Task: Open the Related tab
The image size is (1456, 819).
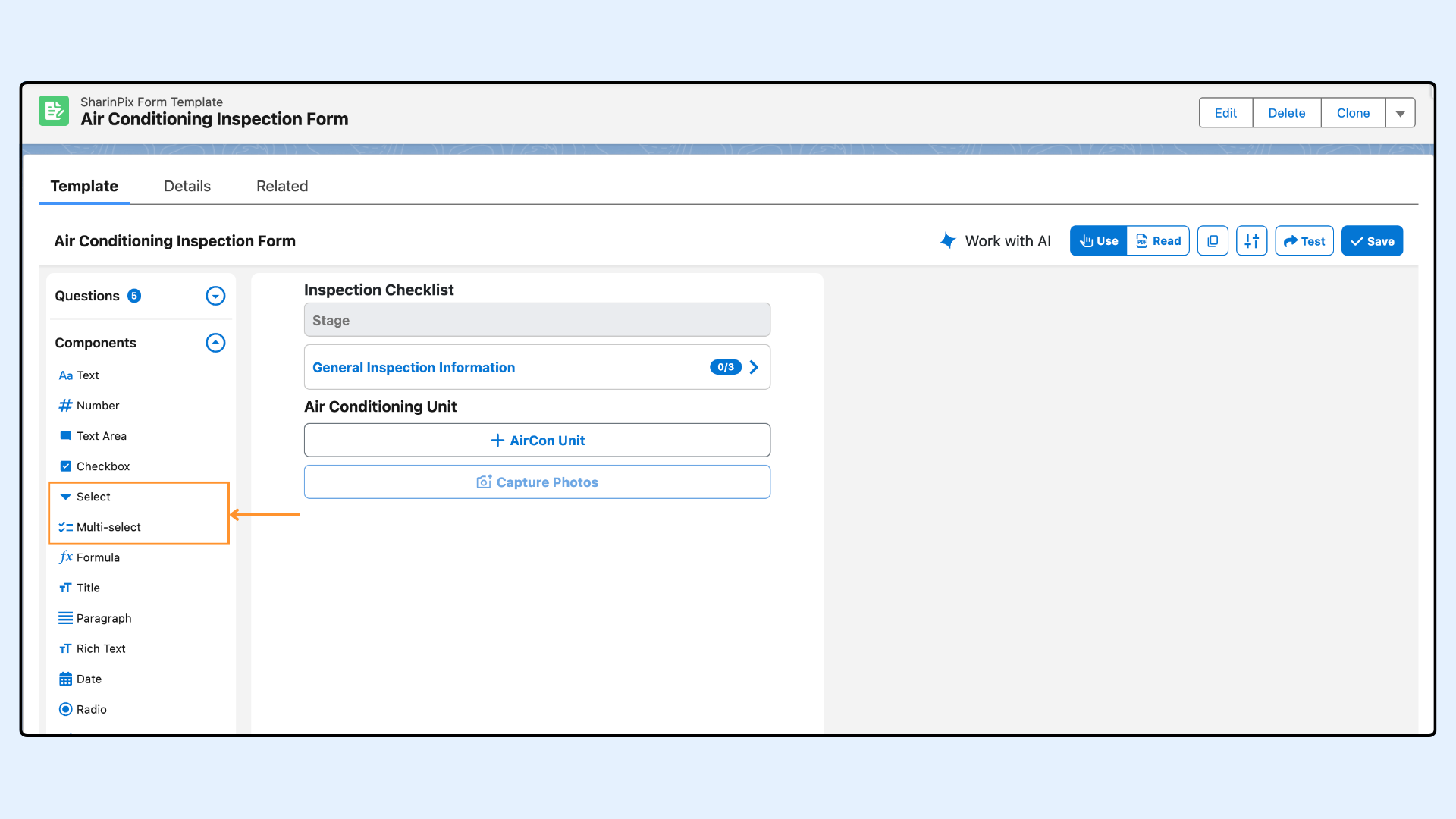Action: (x=282, y=186)
